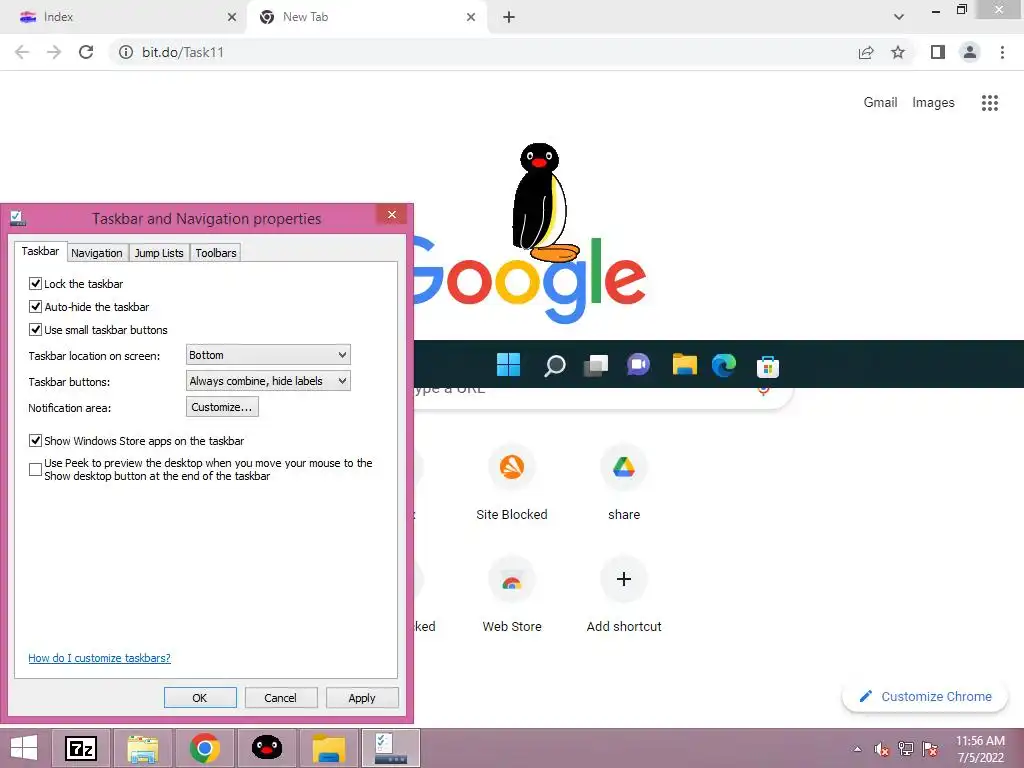Screen dimensions: 1024x768
Task: Open Chrome tab search chevron
Action: click(x=899, y=17)
